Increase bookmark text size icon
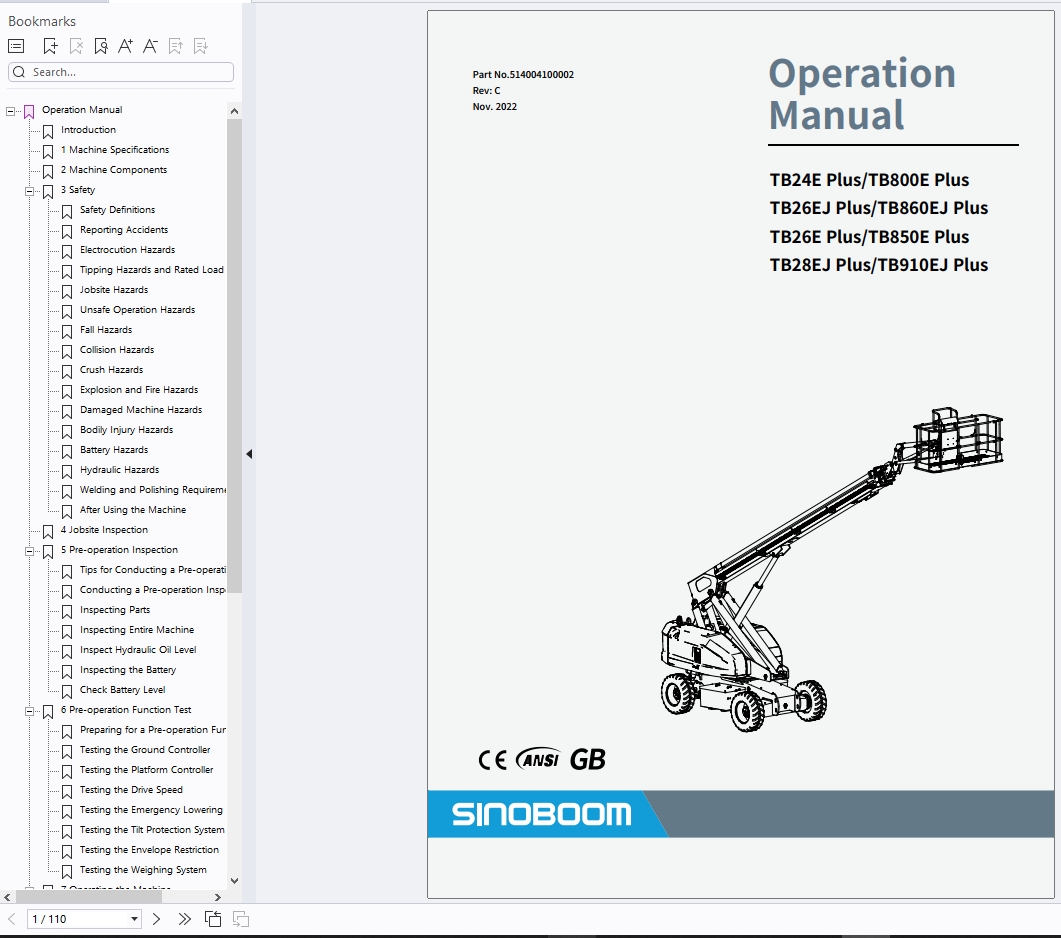 (125, 46)
